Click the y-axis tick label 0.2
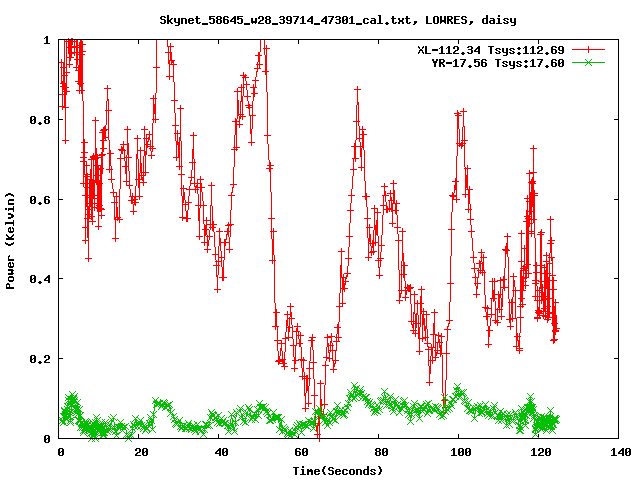 [40, 359]
